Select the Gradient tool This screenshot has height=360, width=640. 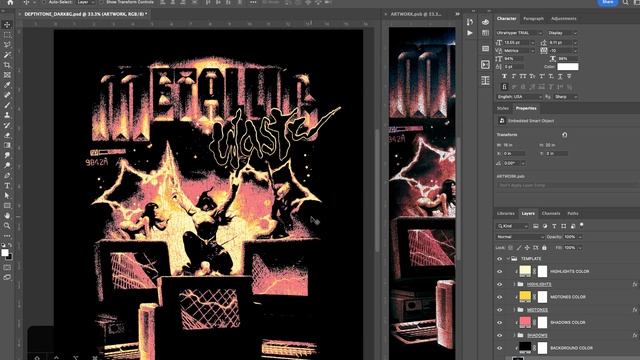click(x=7, y=145)
